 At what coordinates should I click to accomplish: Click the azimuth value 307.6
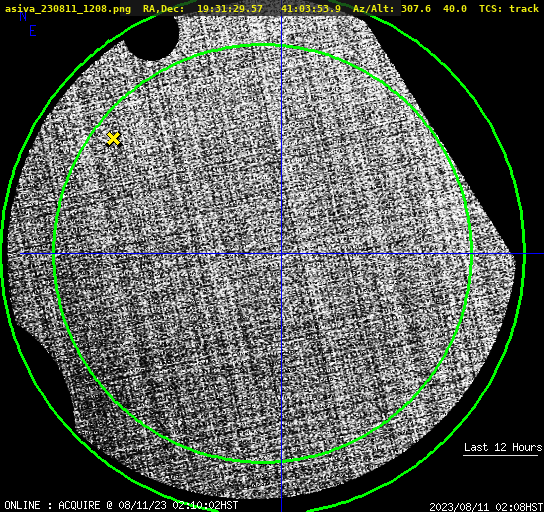416,9
